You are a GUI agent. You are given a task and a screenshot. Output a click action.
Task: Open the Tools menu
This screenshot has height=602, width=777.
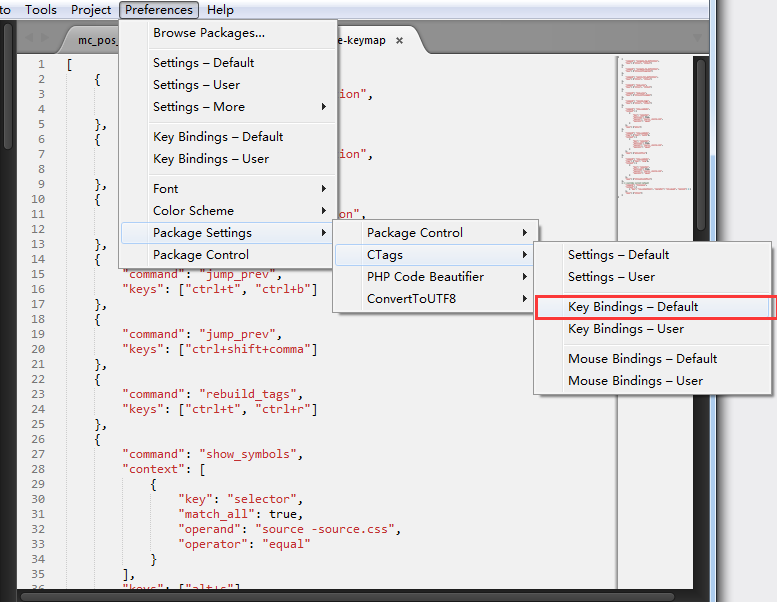pos(41,10)
